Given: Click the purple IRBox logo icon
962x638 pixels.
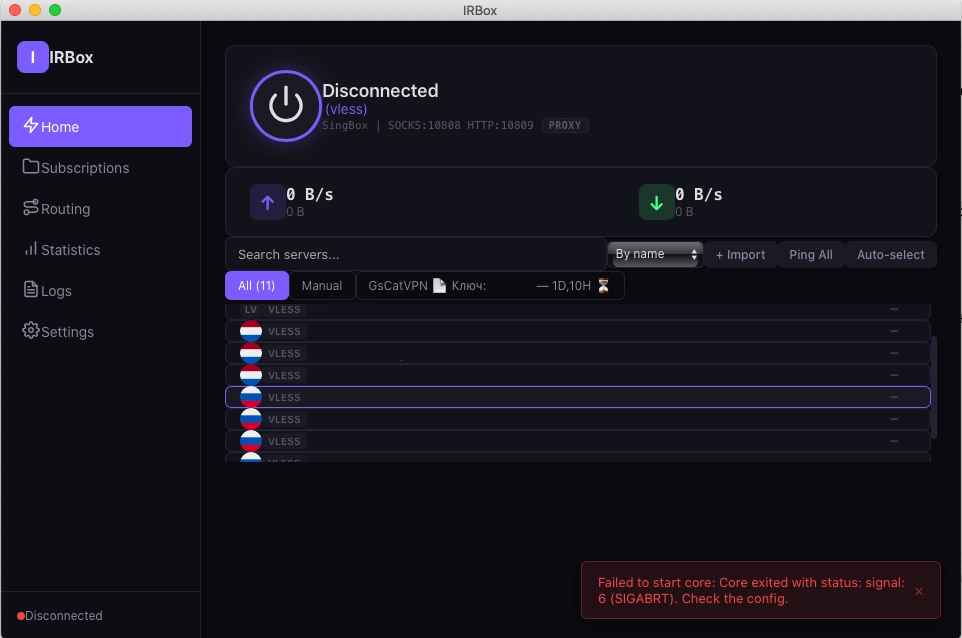Looking at the screenshot, I should (x=33, y=57).
